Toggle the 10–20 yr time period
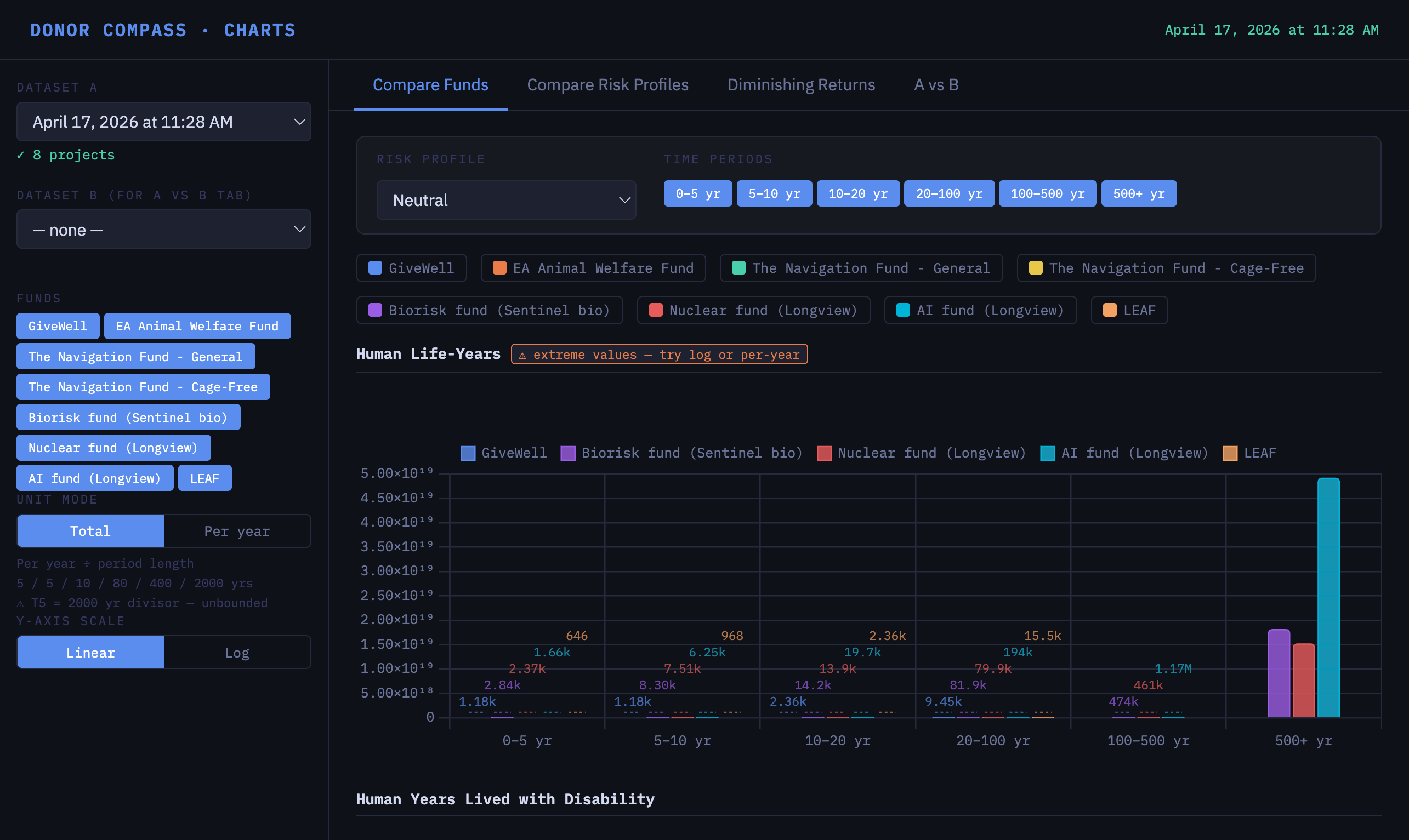The height and width of the screenshot is (840, 1409). (x=858, y=193)
